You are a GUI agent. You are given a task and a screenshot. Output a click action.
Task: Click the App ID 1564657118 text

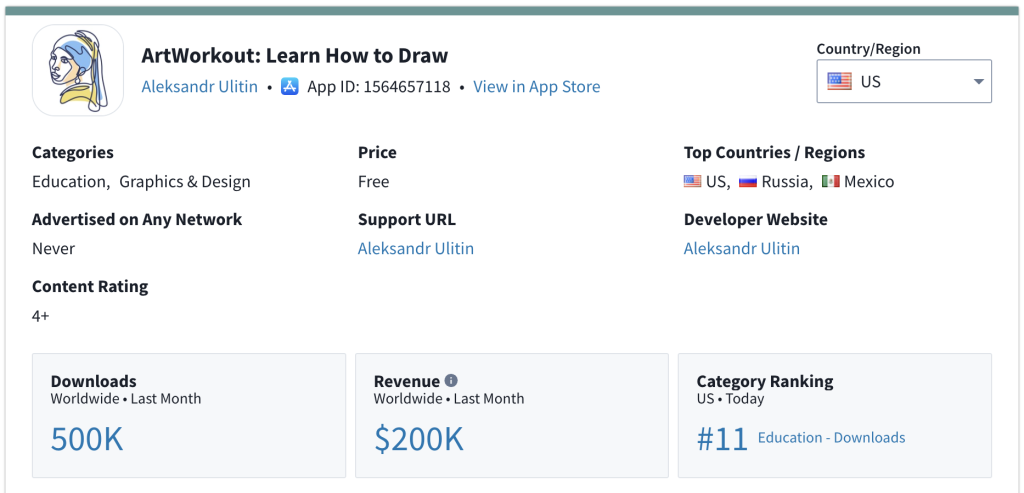(379, 87)
